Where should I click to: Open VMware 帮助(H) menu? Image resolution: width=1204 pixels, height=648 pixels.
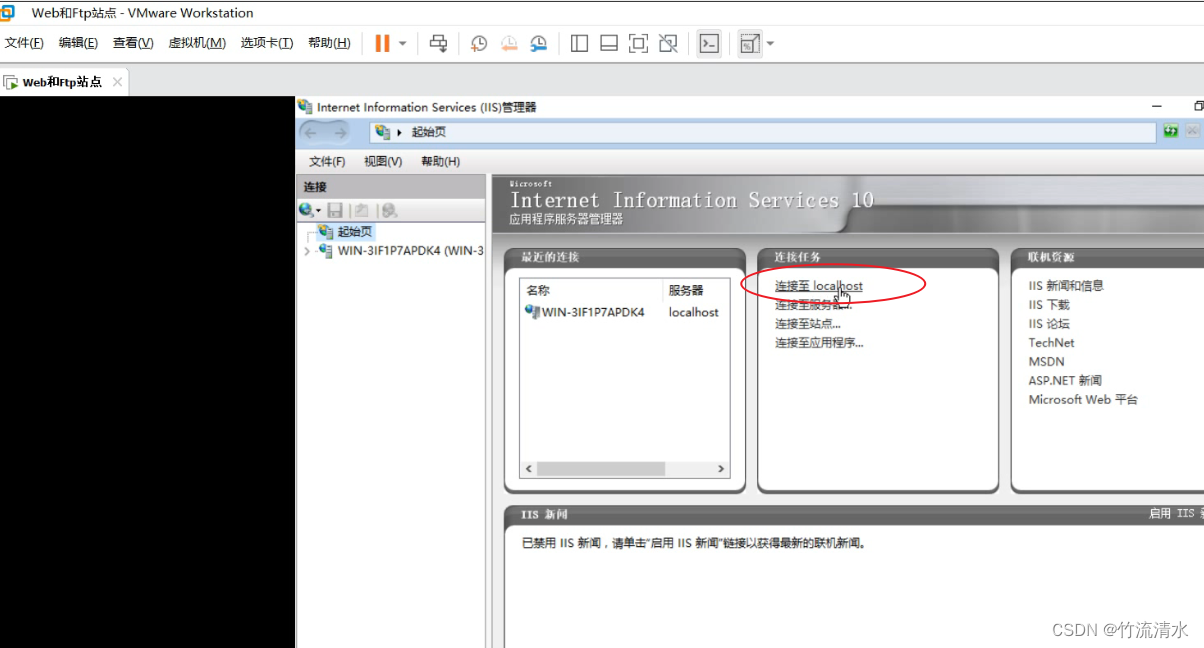[329, 43]
